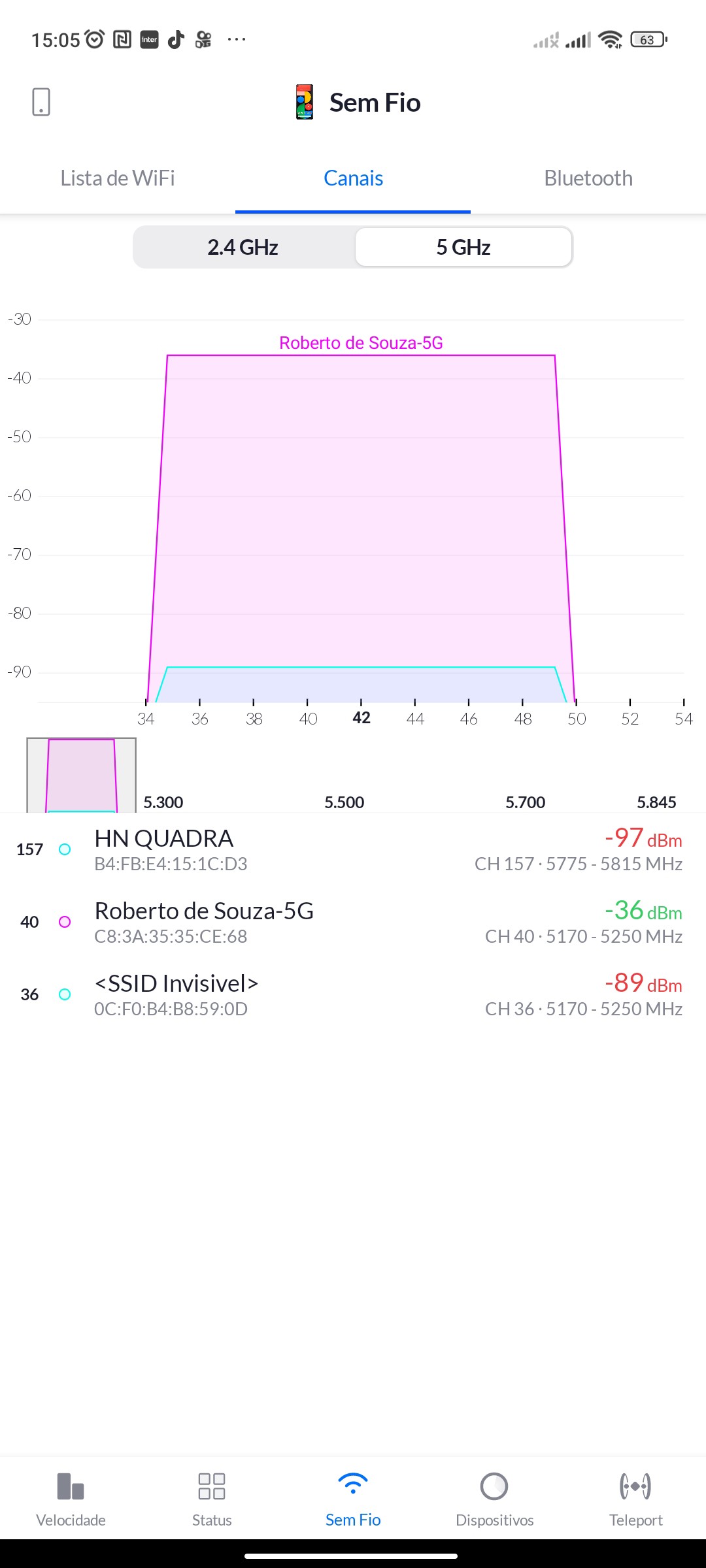The width and height of the screenshot is (706, 1568).
Task: Switch to Lista de WiFi tab
Action: click(118, 178)
